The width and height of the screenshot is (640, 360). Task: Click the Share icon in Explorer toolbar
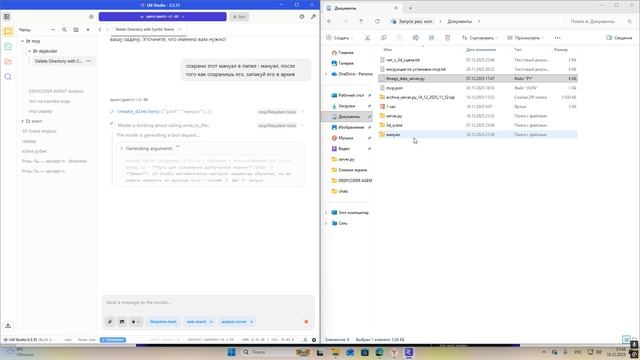431,38
